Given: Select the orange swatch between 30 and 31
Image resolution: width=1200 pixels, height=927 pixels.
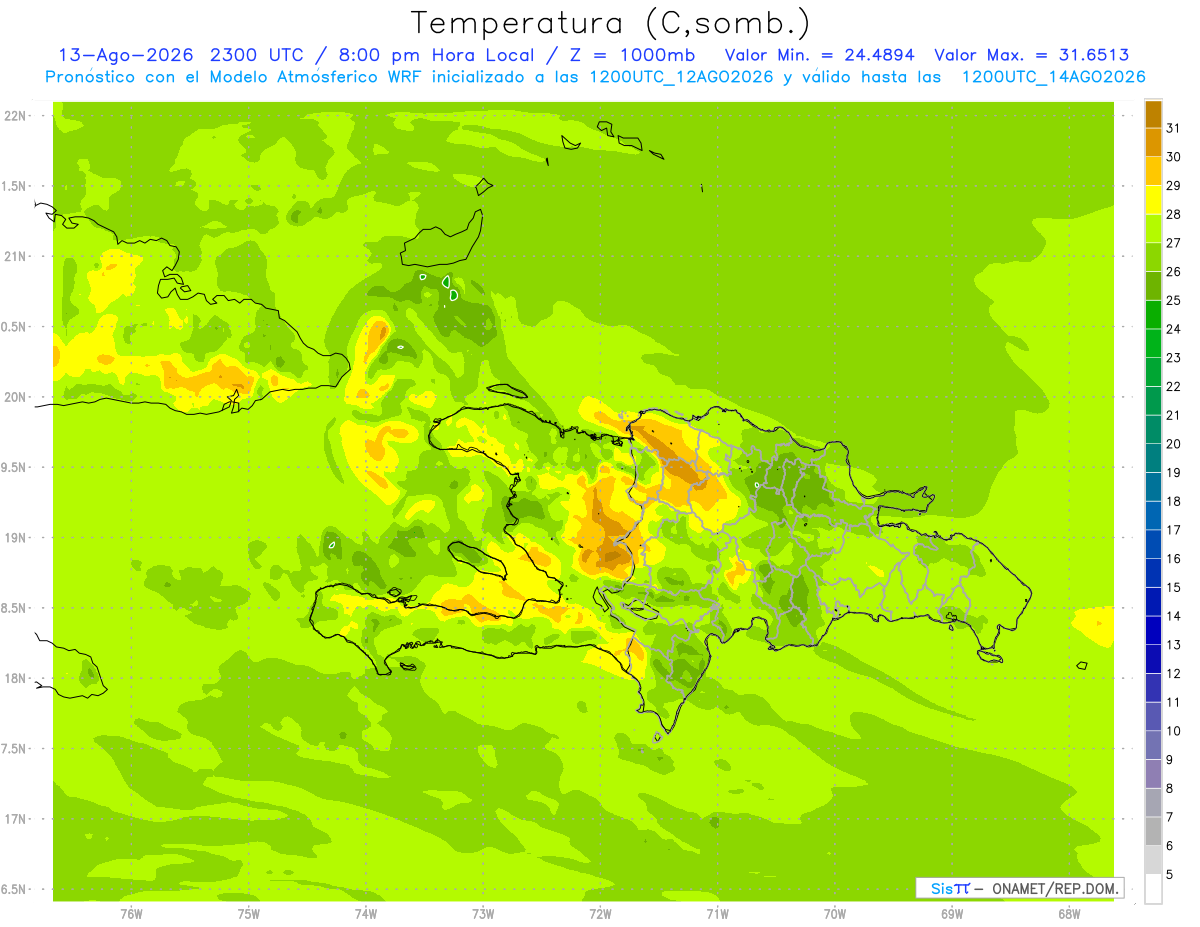Looking at the screenshot, I should (1153, 142).
